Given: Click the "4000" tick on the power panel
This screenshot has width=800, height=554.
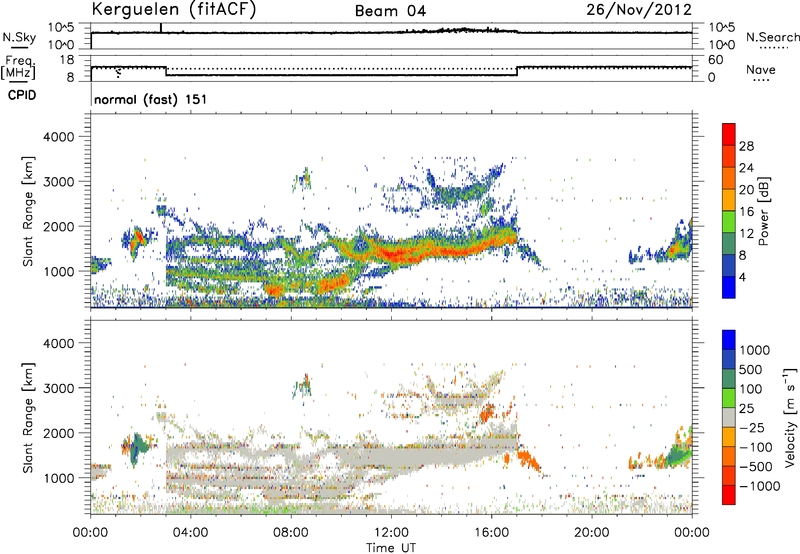Looking at the screenshot, I should [x=59, y=137].
